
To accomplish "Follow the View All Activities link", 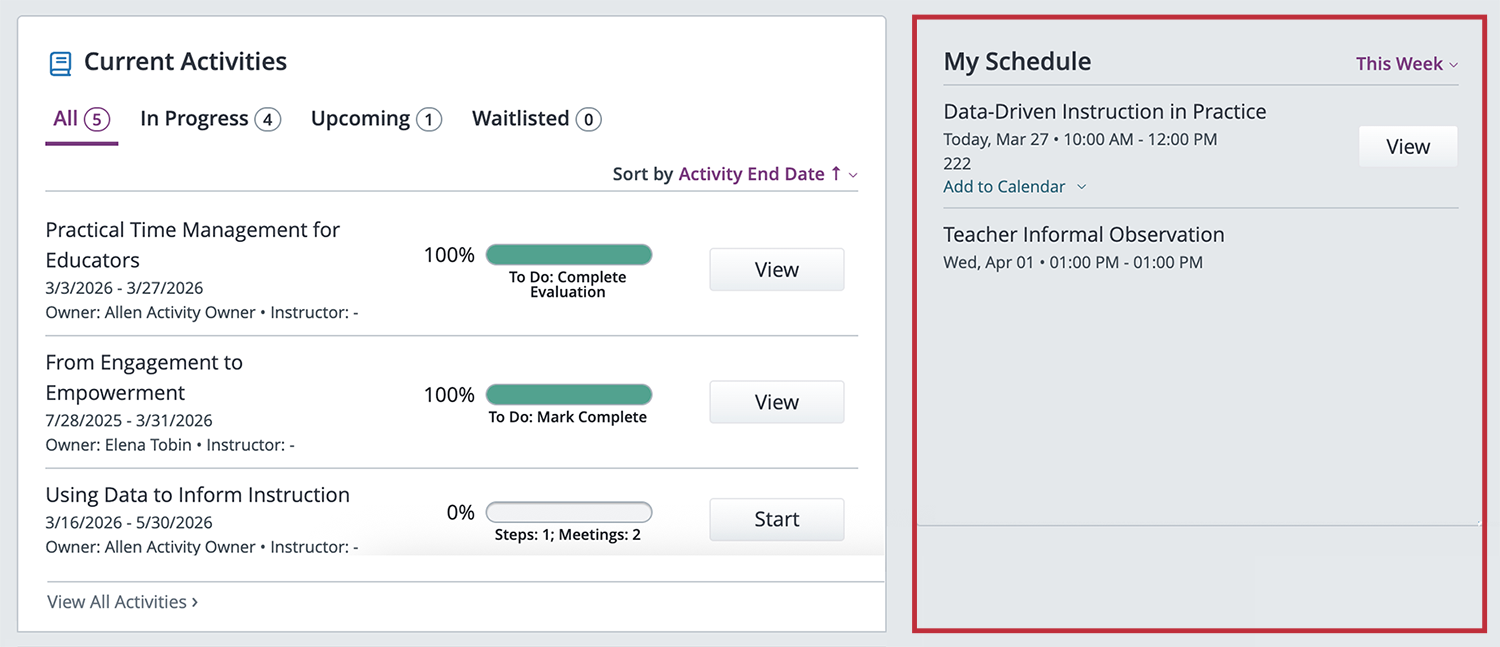I will pos(121,601).
